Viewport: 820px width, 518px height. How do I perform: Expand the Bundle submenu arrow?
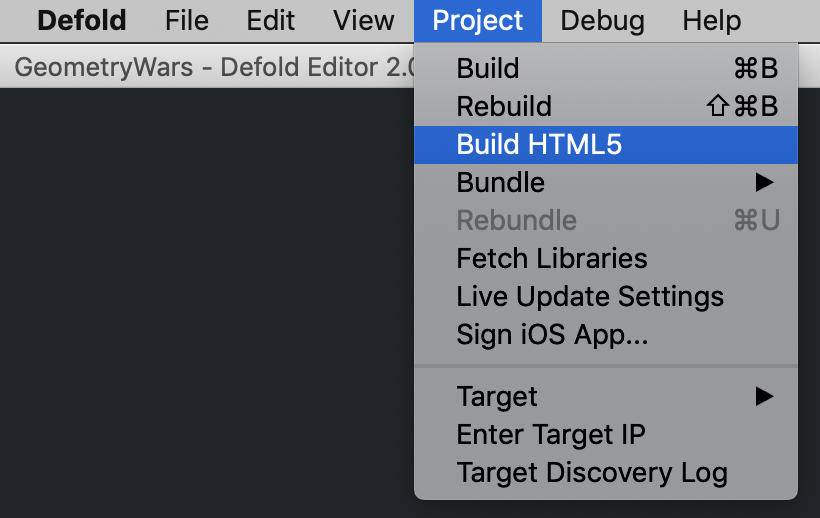click(764, 182)
